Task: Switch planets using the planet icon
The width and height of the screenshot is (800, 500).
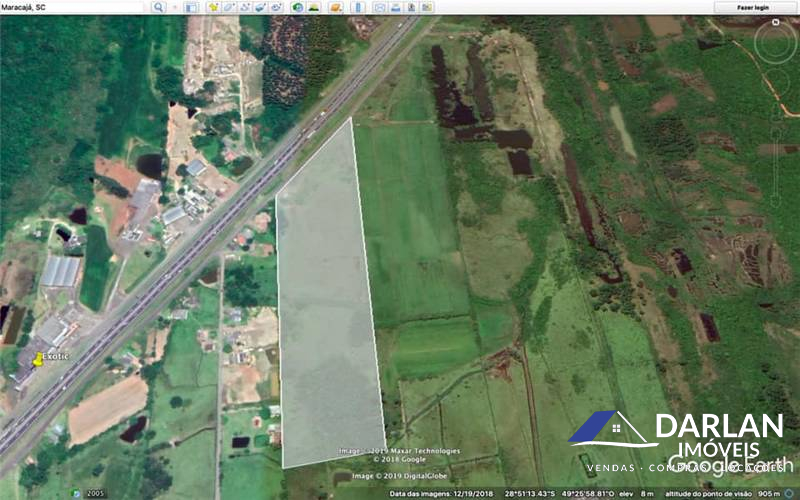Action: [x=336, y=7]
